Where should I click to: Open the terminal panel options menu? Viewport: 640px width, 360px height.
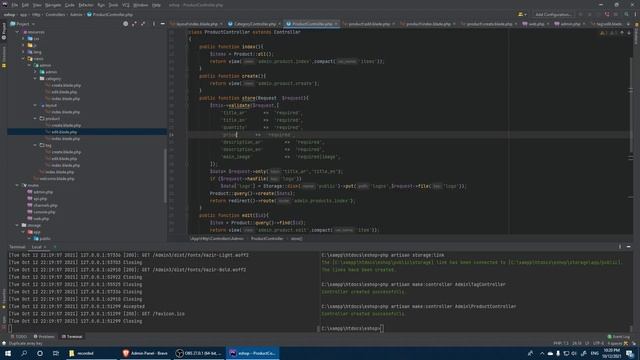(x=620, y=247)
